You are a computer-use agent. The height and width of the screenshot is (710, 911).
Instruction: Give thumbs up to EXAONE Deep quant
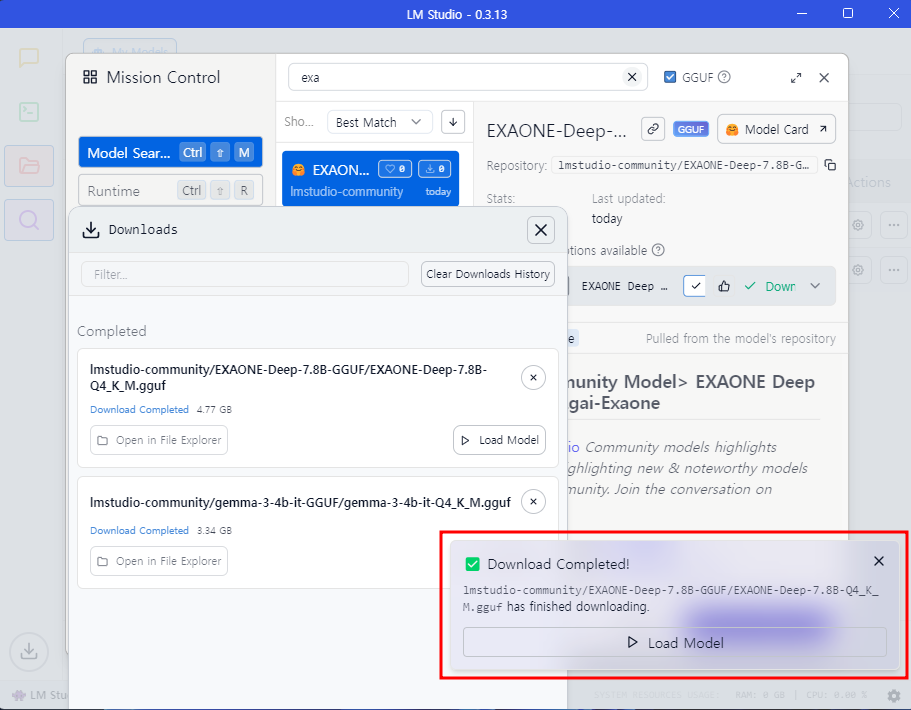724,286
